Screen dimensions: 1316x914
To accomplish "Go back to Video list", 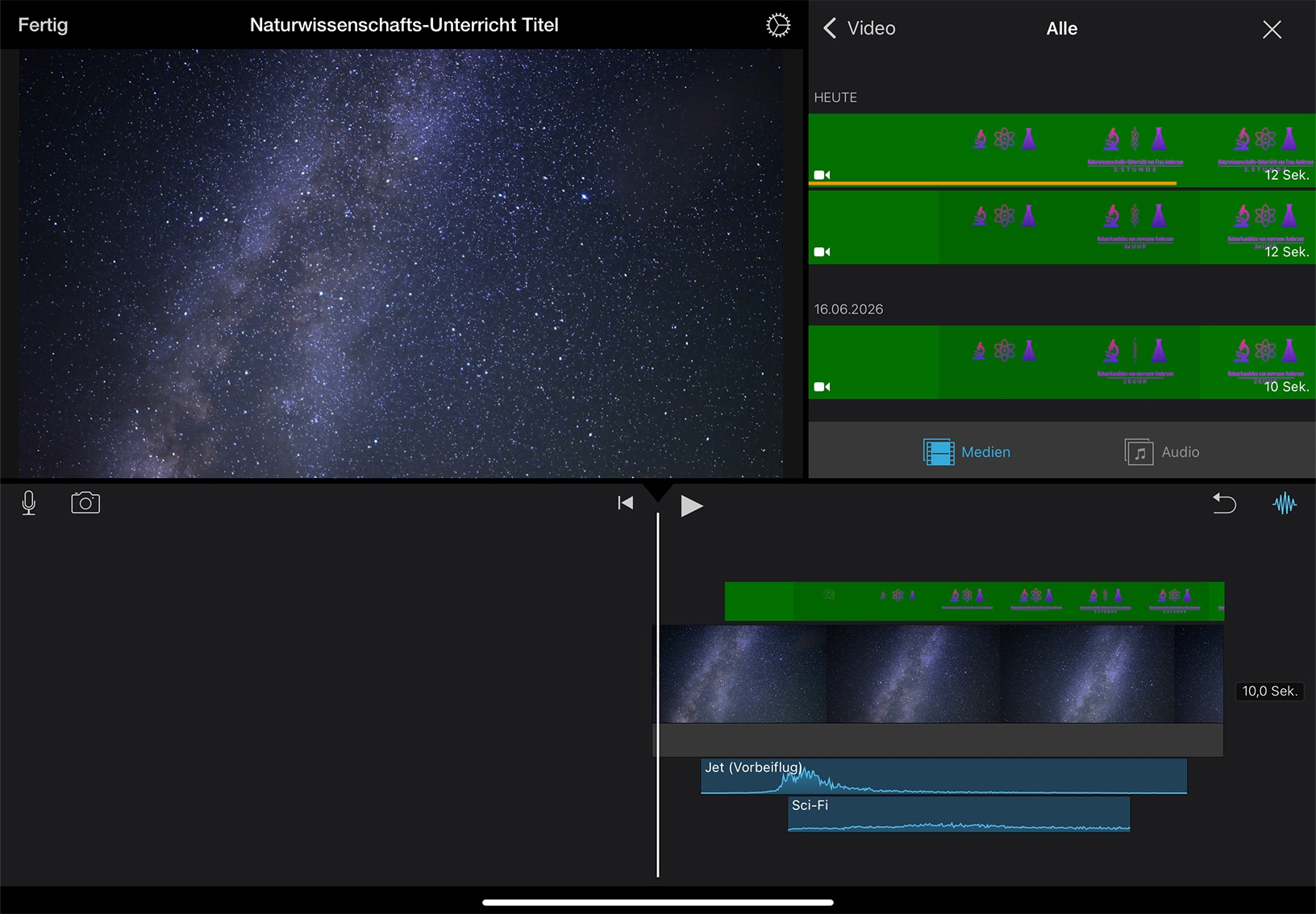I will [859, 28].
